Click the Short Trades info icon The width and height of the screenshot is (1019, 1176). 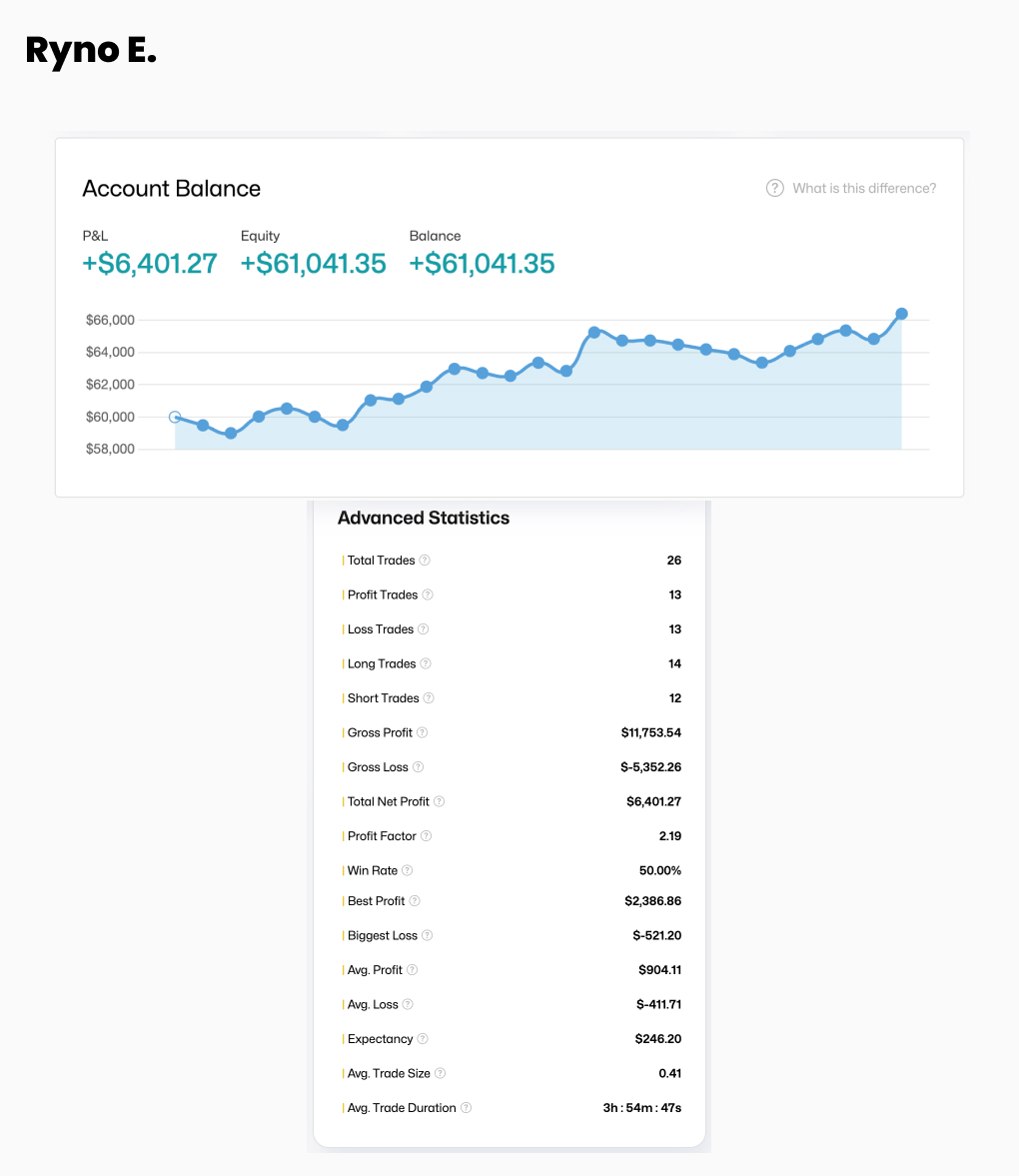(x=430, y=698)
